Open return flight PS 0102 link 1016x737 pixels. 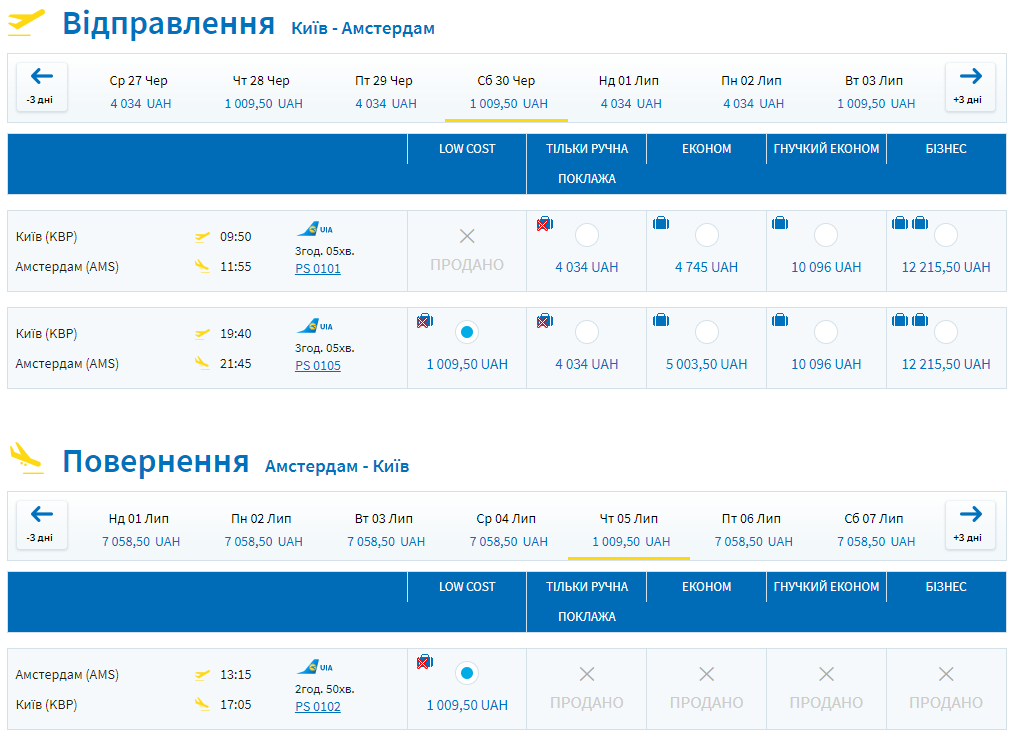pyautogui.click(x=318, y=707)
